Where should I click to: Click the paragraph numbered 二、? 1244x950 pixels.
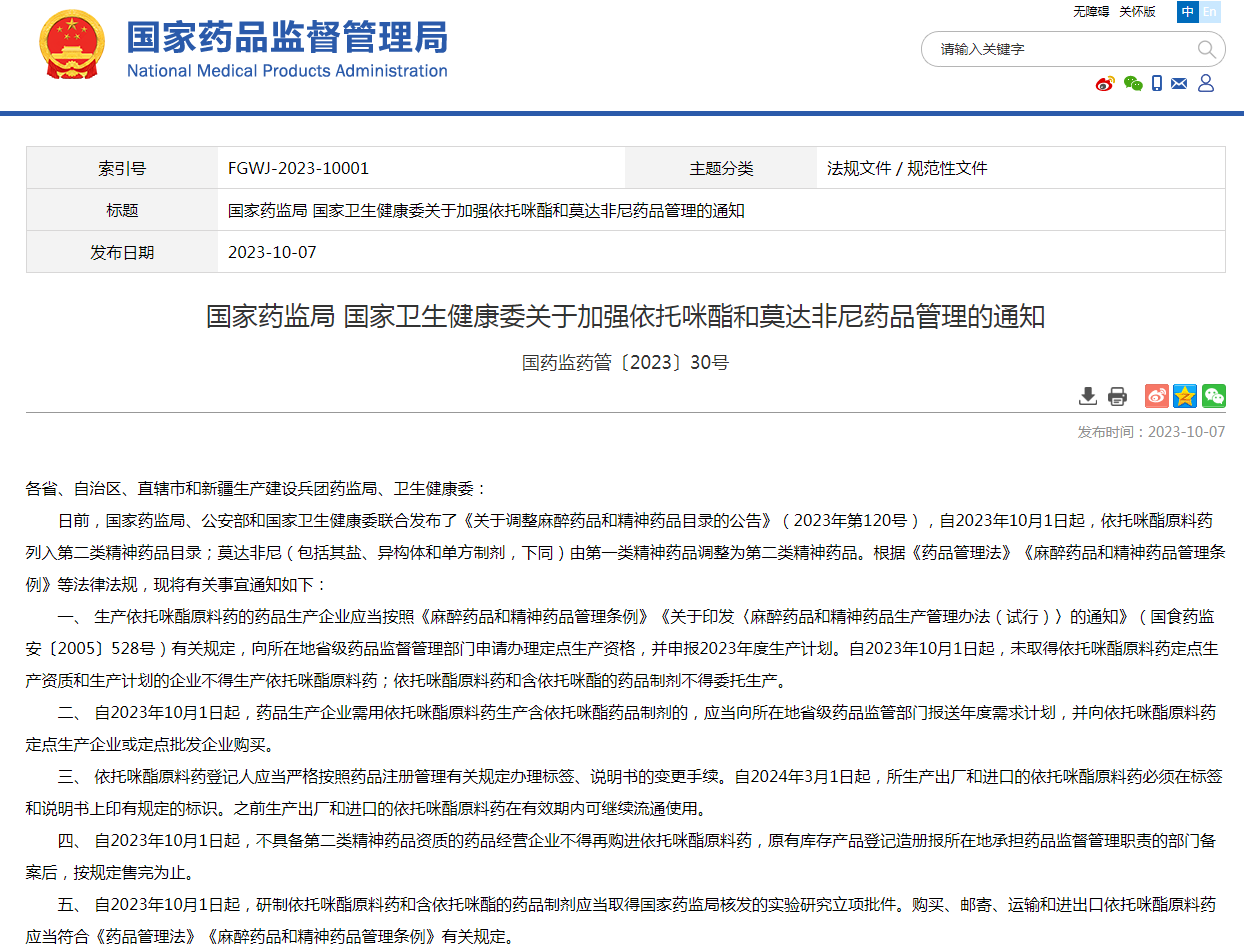coord(622,728)
